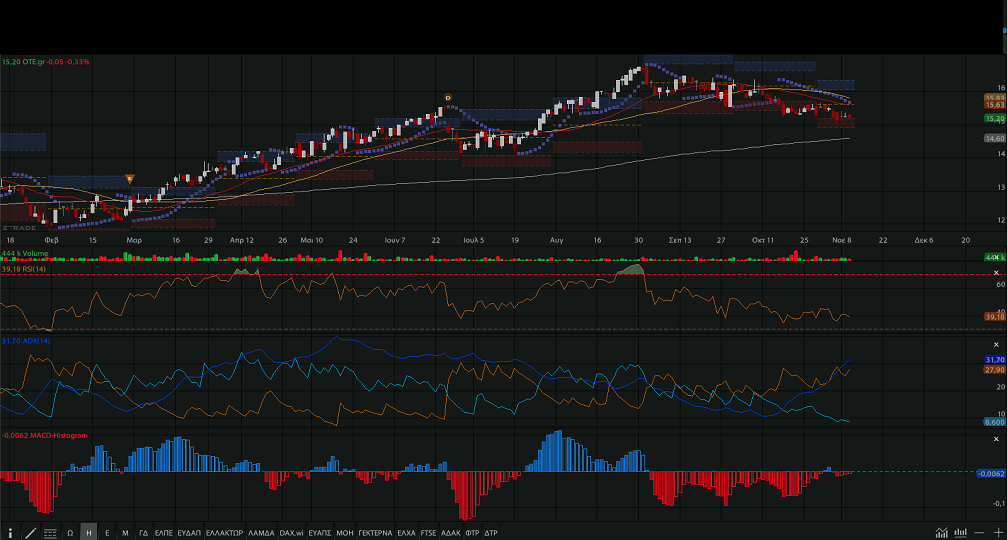Image resolution: width=1007 pixels, height=540 pixels.
Task: Select the trend line drawing tool
Action: [x=30, y=533]
